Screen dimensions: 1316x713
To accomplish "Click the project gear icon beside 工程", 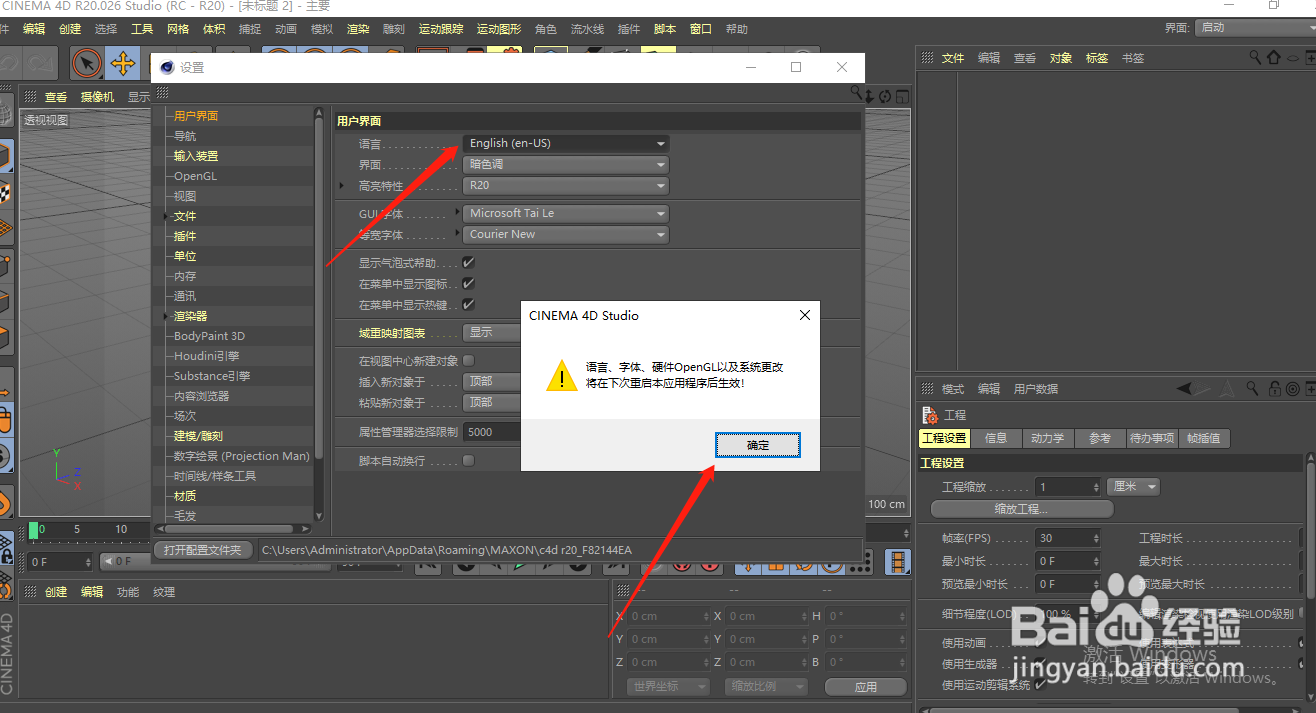I will 929,414.
